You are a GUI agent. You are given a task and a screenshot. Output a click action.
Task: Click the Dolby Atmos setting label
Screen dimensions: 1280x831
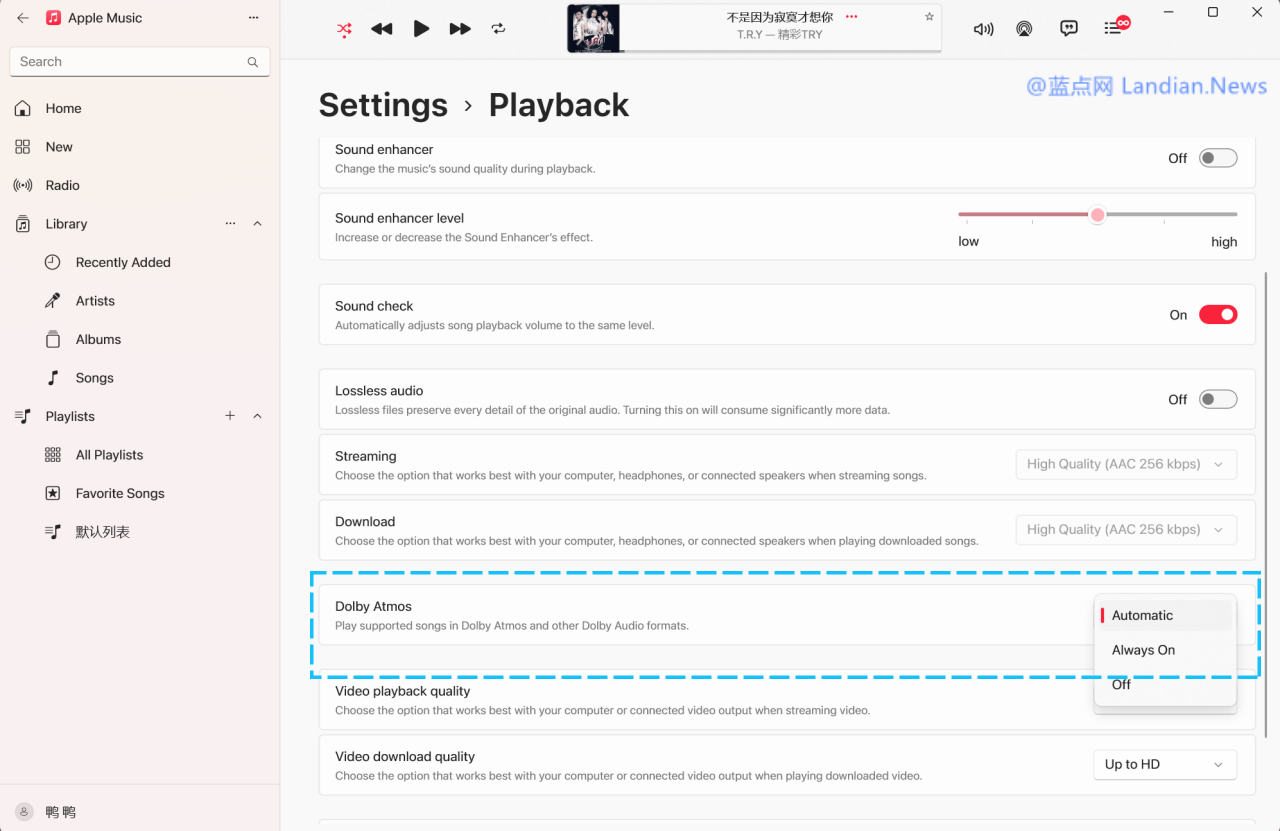tap(373, 606)
